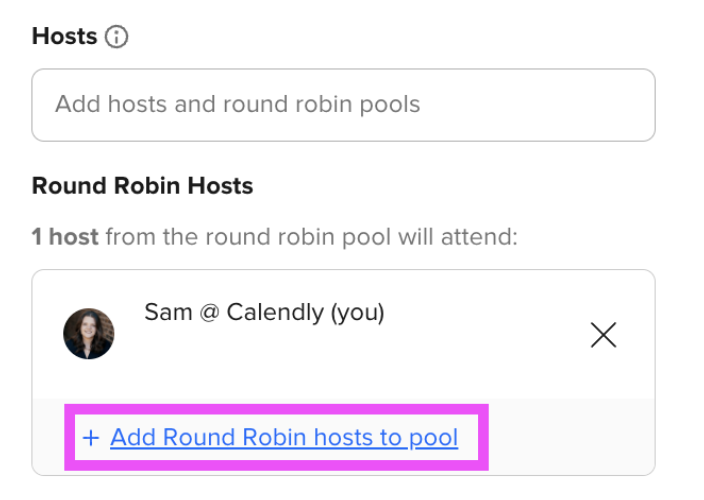704x500 pixels.
Task: Click the gray footer strip of the pool card
Action: (x=570, y=436)
